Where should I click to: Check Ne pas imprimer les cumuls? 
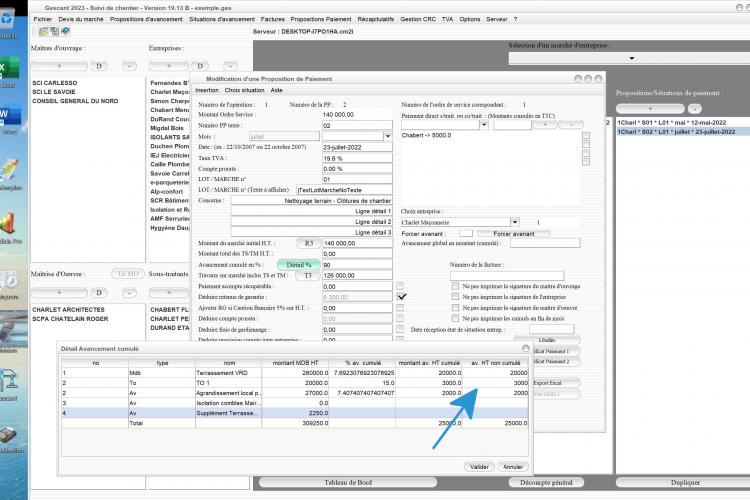coord(455,318)
